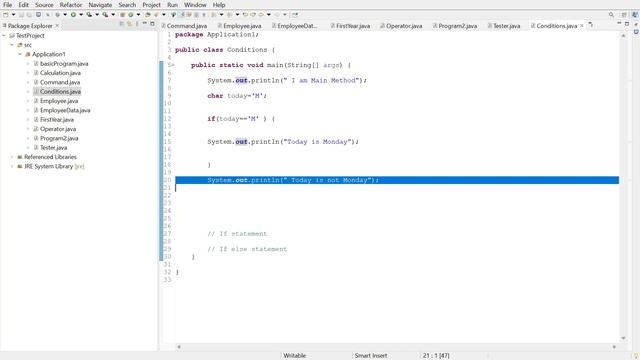This screenshot has height=360, width=640.
Task: Open the Debug configurations dropdown arrow
Action: tap(65, 15)
